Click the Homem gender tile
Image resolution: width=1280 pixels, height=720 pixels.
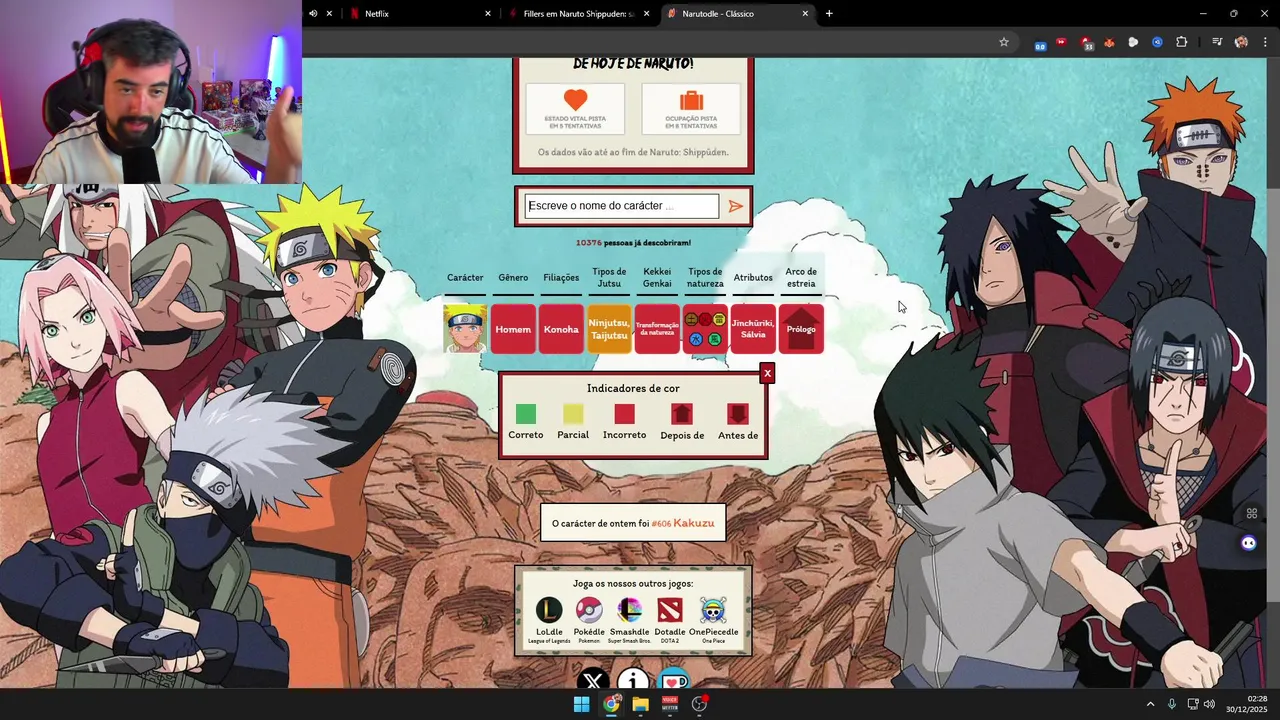click(513, 329)
